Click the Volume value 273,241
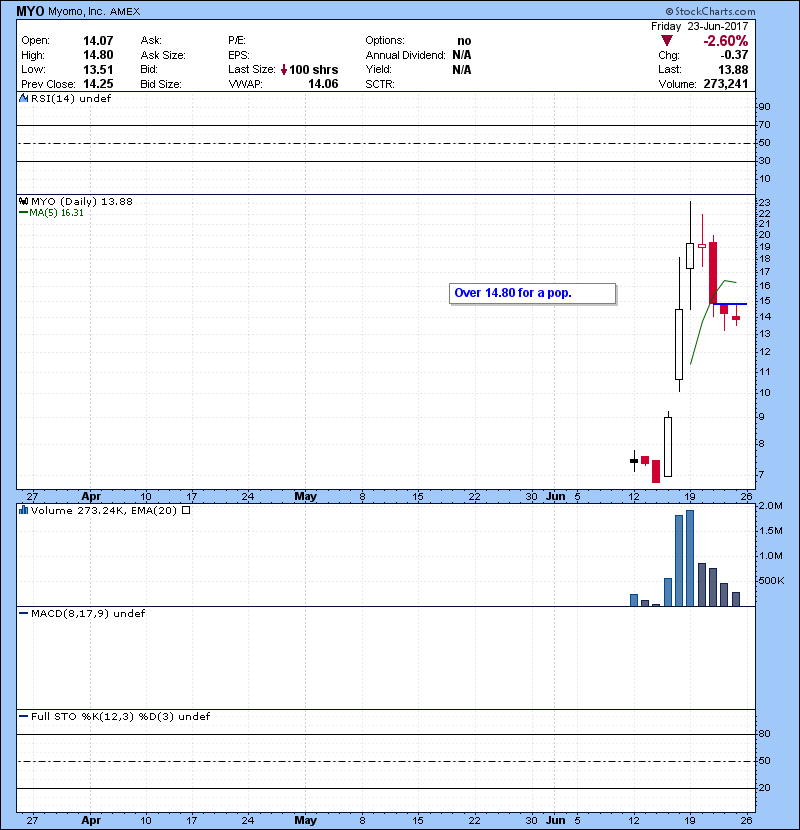 pyautogui.click(x=726, y=84)
